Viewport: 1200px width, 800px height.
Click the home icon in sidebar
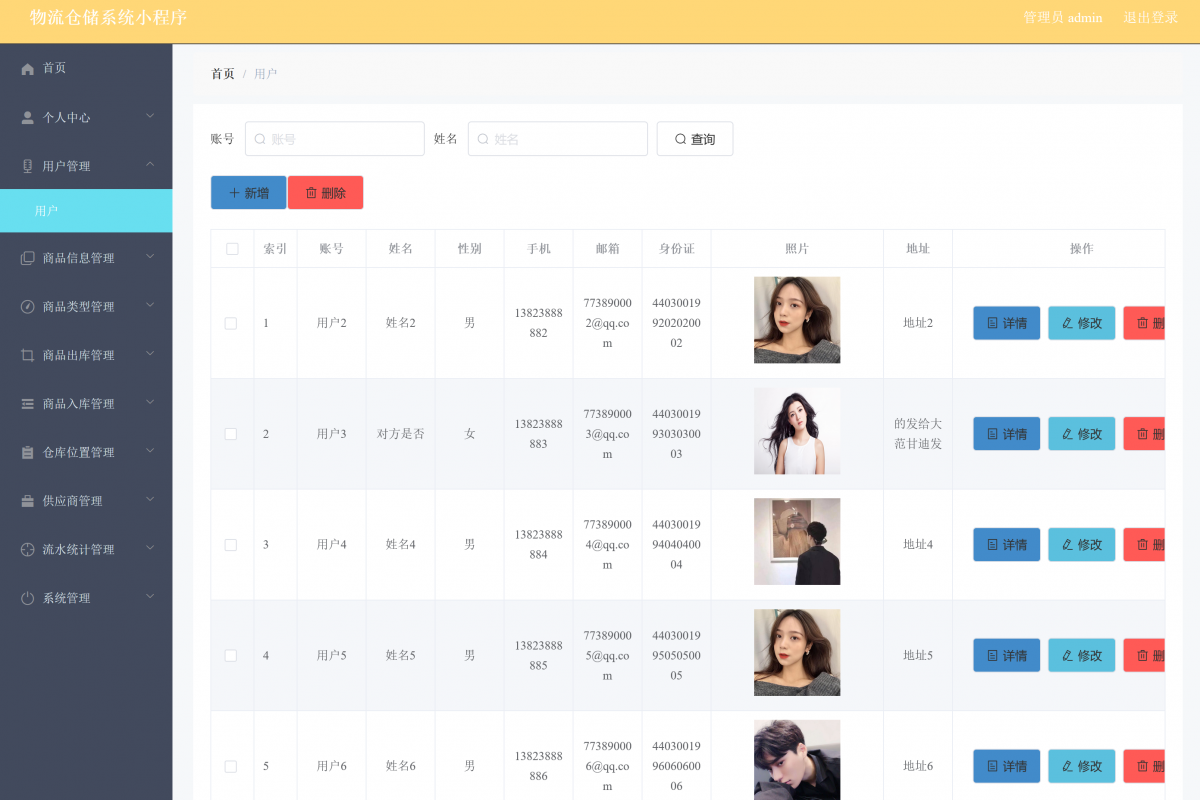click(x=27, y=69)
